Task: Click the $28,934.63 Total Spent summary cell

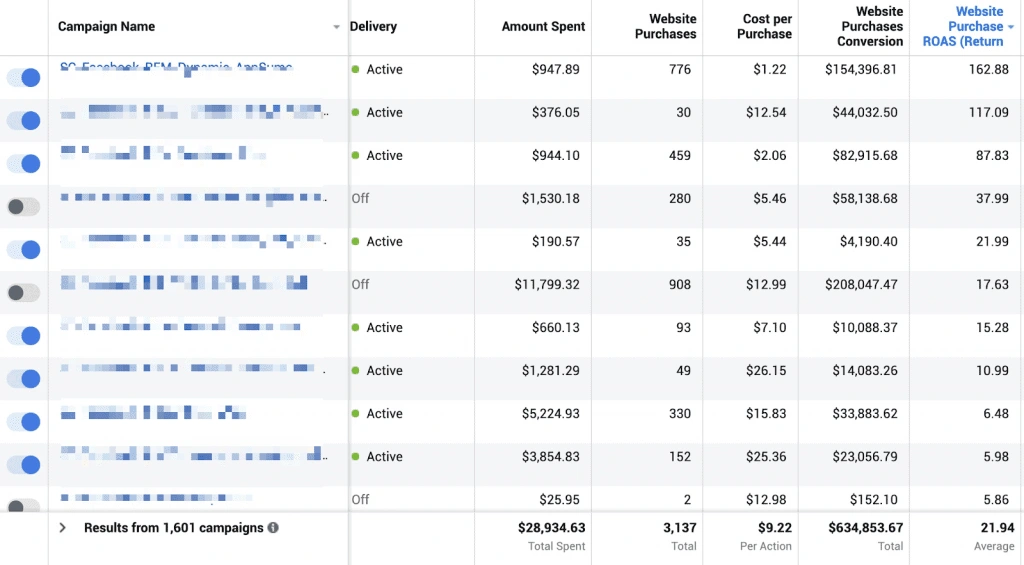Action: pos(551,528)
